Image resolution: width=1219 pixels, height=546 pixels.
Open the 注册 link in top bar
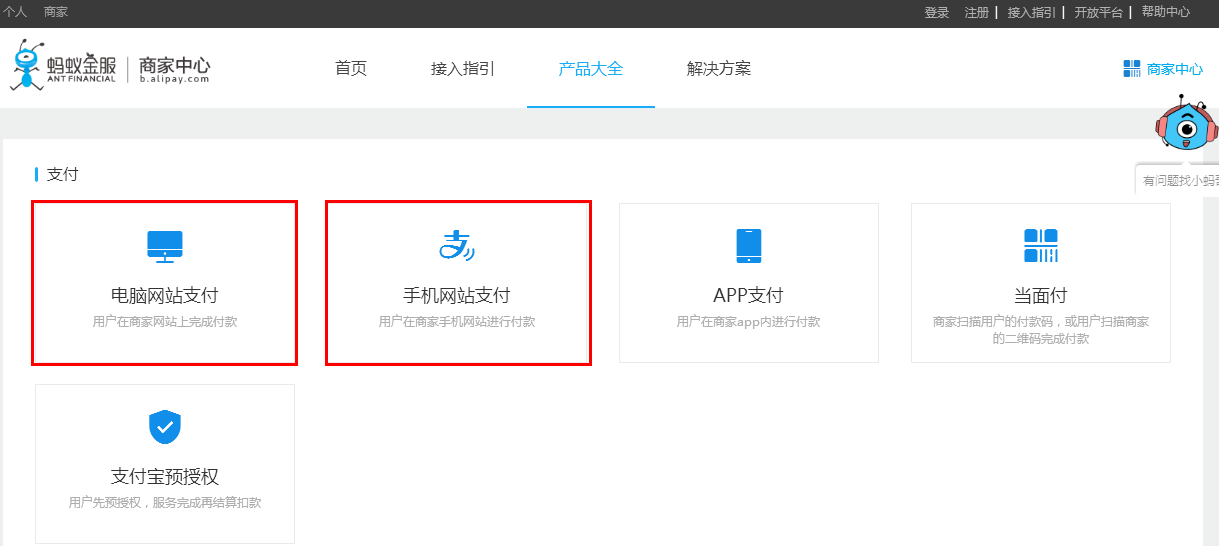point(976,13)
